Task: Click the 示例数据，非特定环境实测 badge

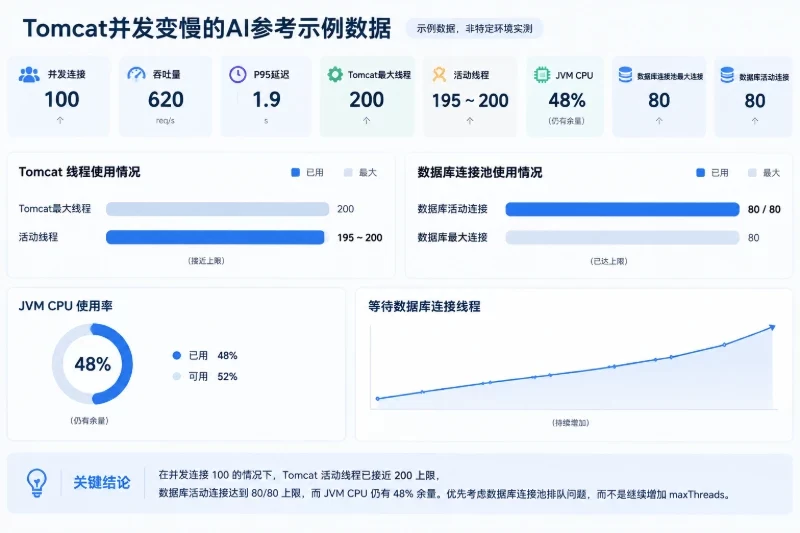Action: point(474,29)
